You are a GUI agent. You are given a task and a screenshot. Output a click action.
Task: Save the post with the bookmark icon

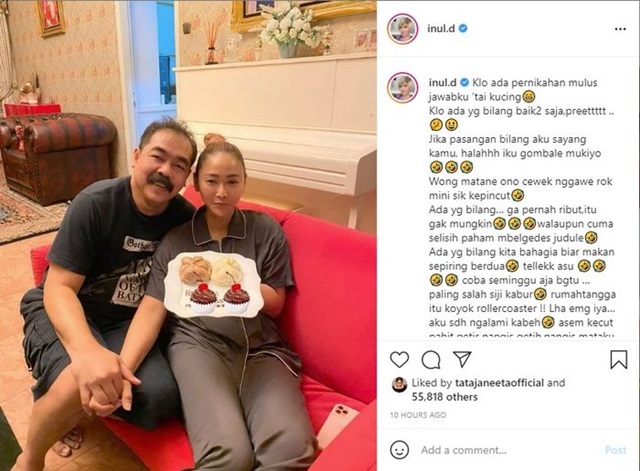click(x=619, y=360)
